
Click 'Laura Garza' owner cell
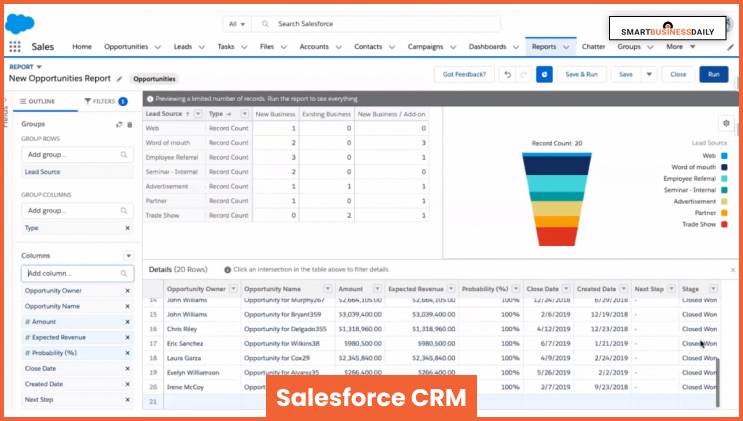[184, 358]
